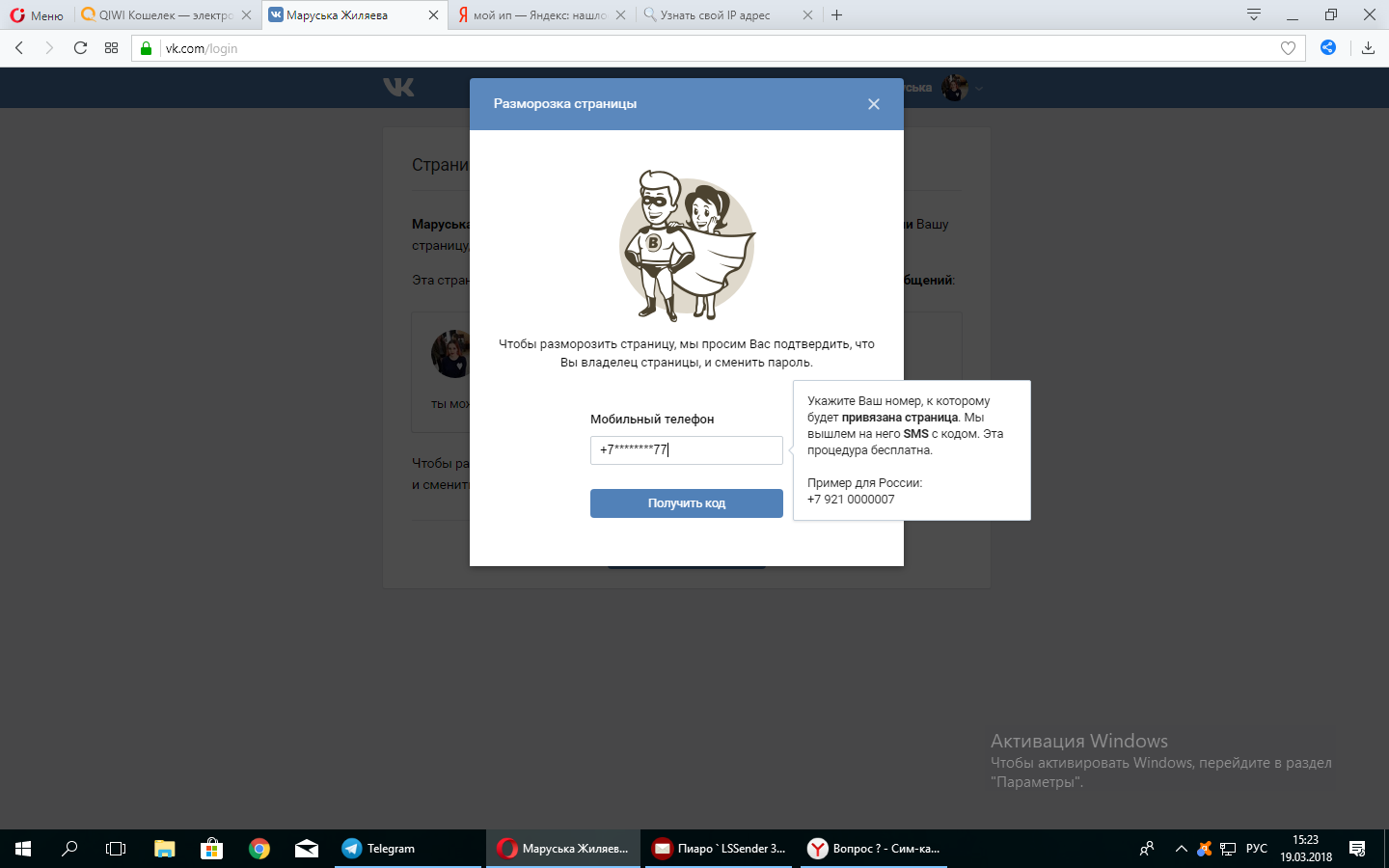This screenshot has height=868, width=1389.
Task: Click the green padlock security icon
Action: tap(147, 48)
